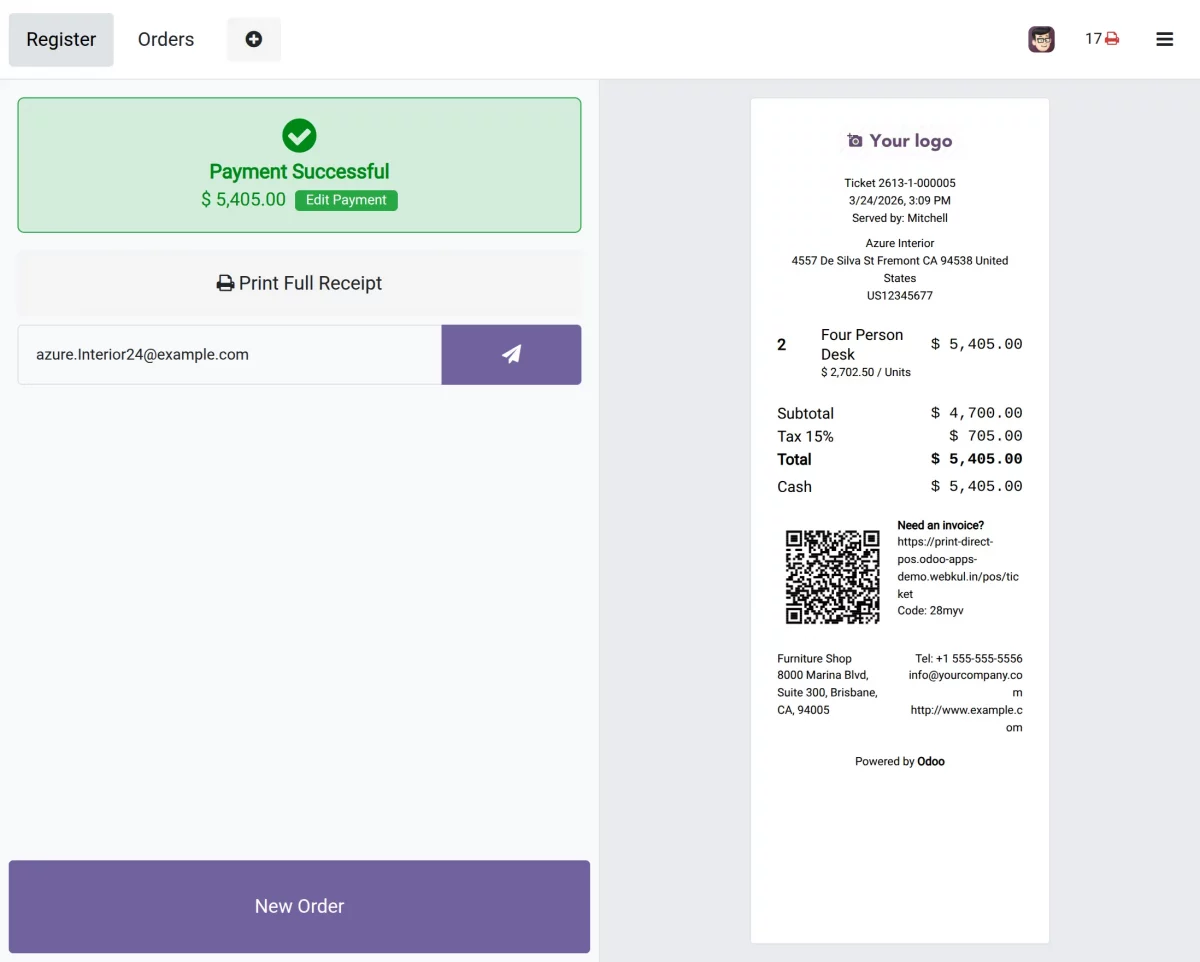
Task: Open the hamburger menu
Action: click(x=1164, y=39)
